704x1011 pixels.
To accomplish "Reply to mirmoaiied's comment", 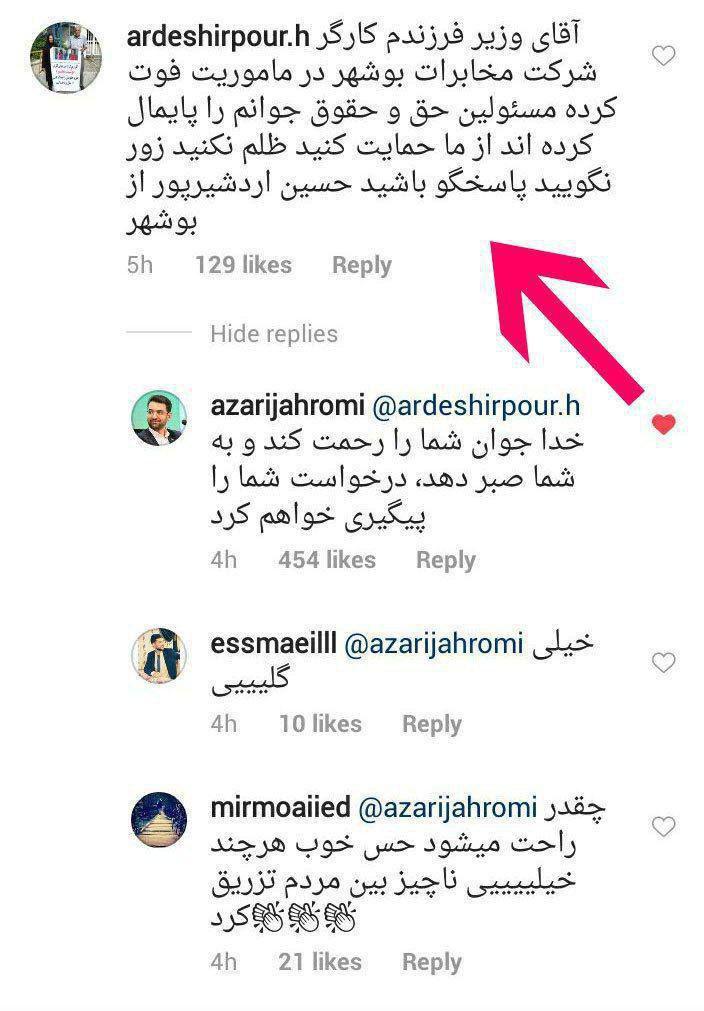I will [x=432, y=962].
